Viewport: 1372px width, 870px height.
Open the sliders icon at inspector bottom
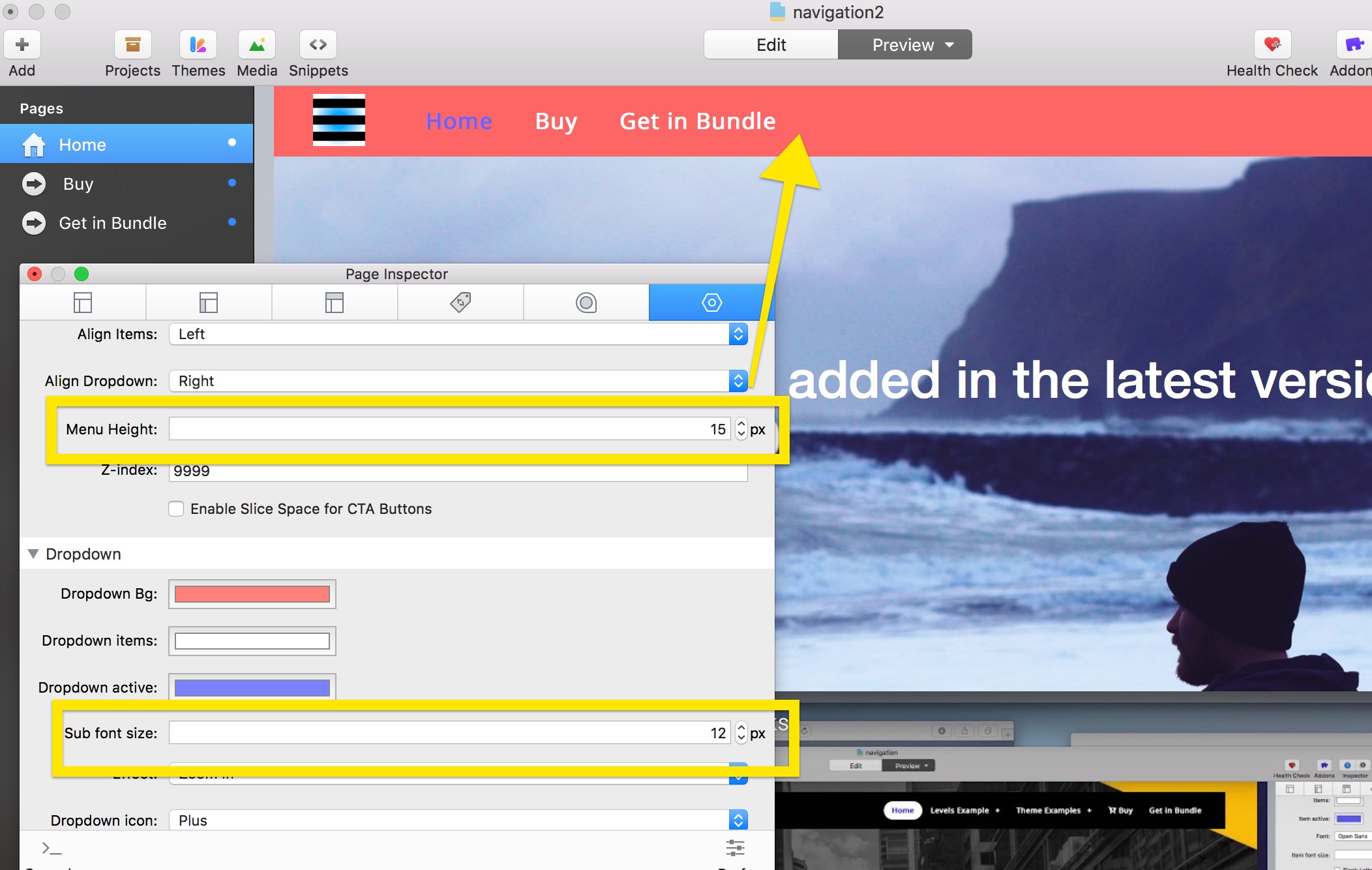[735, 847]
